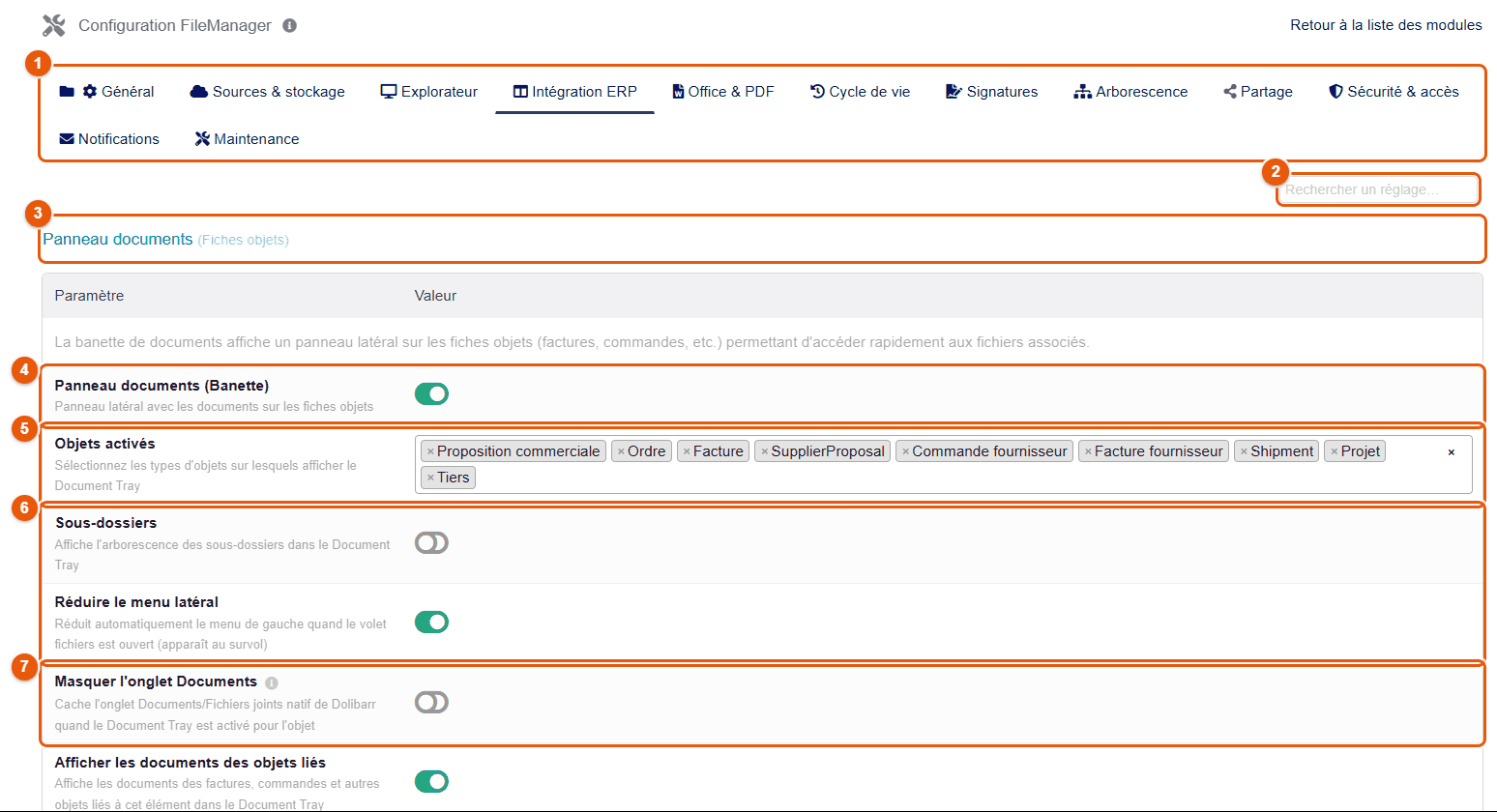This screenshot has width=1497, height=812.
Task: Click the Paramètre column header
Action: pos(89,295)
